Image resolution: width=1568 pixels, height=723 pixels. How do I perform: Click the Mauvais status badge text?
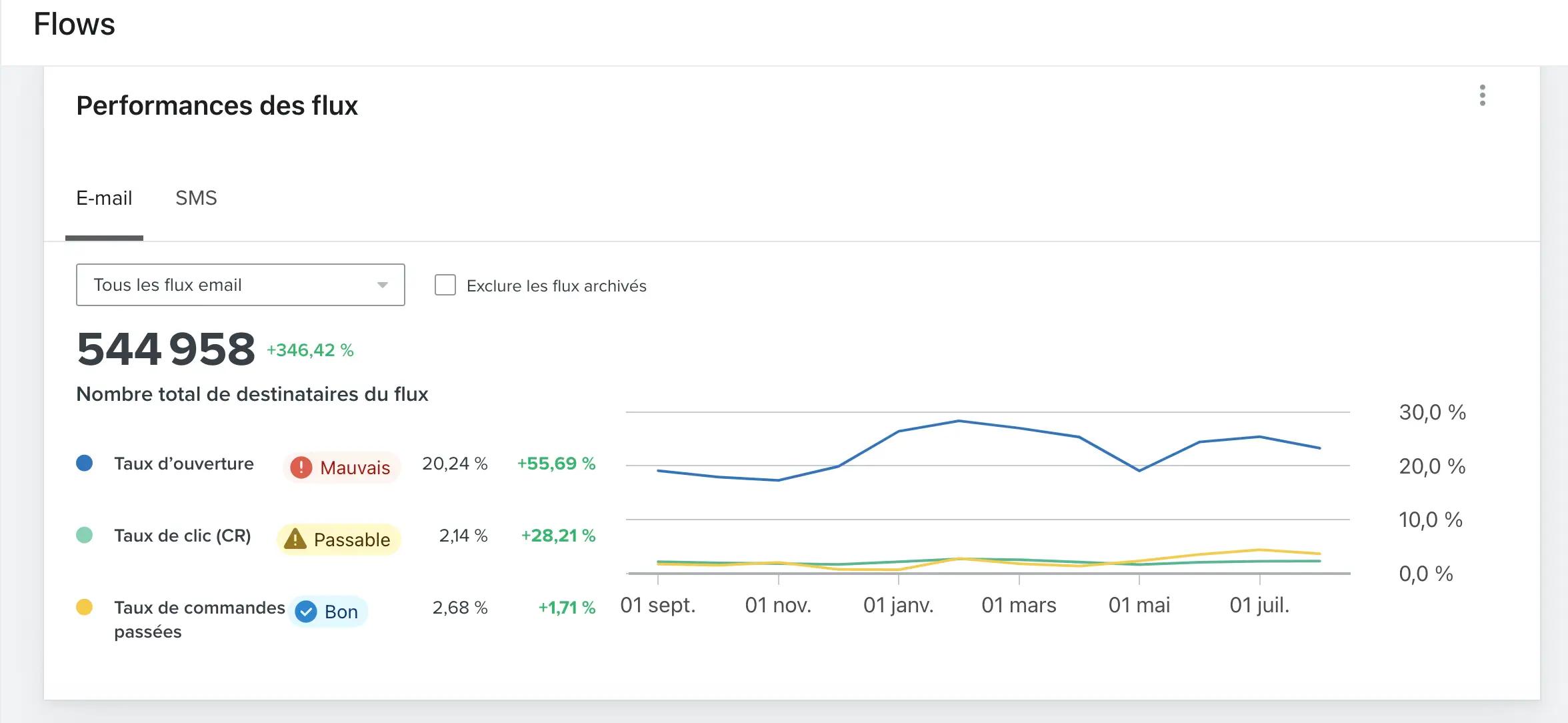point(355,468)
